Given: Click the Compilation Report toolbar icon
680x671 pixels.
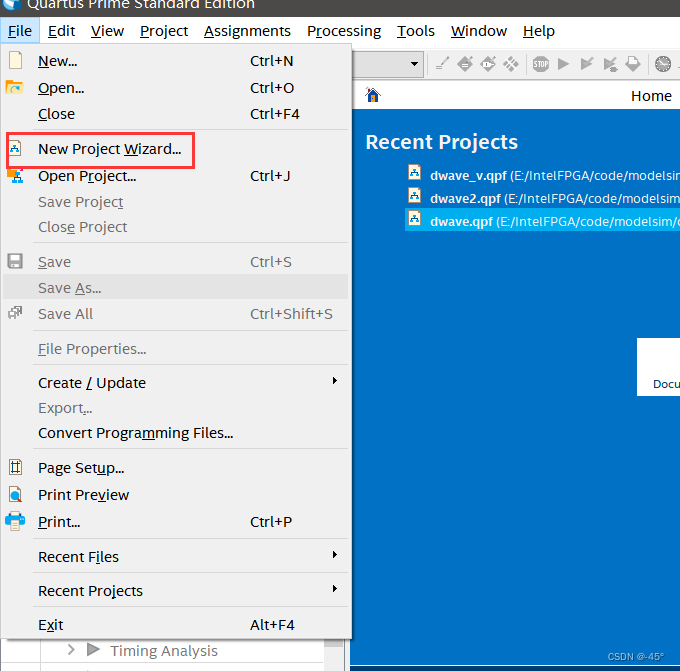Looking at the screenshot, I should (x=633, y=64).
